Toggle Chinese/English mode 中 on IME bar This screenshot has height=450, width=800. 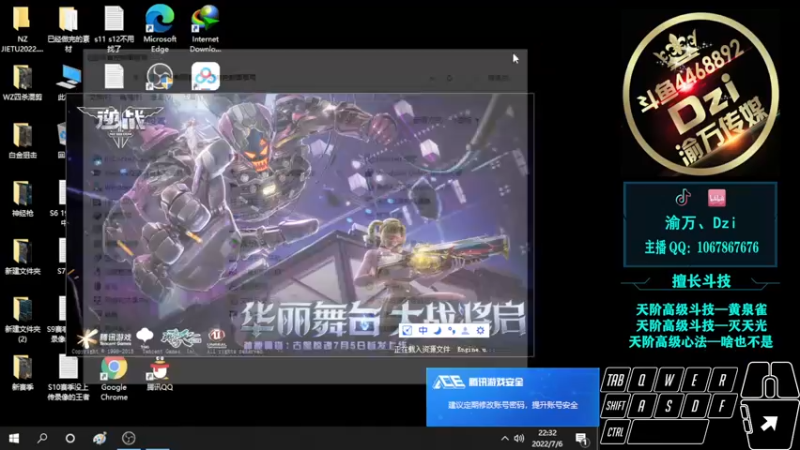point(423,331)
